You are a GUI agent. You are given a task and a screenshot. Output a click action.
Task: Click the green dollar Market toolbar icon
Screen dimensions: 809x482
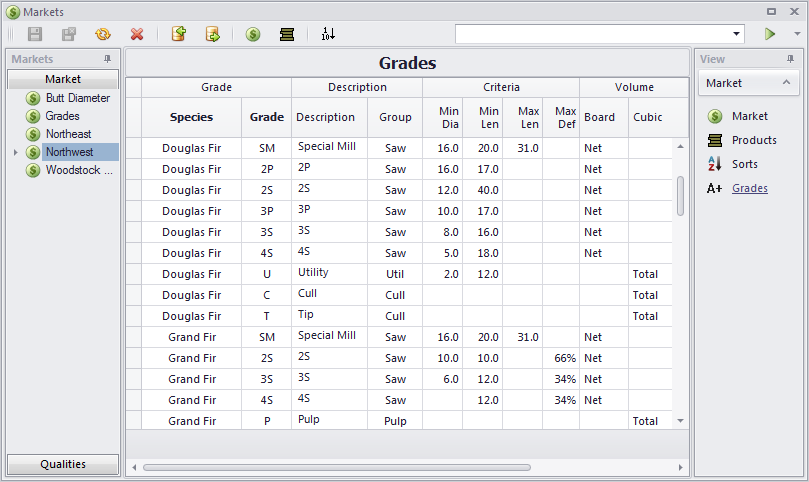253,35
